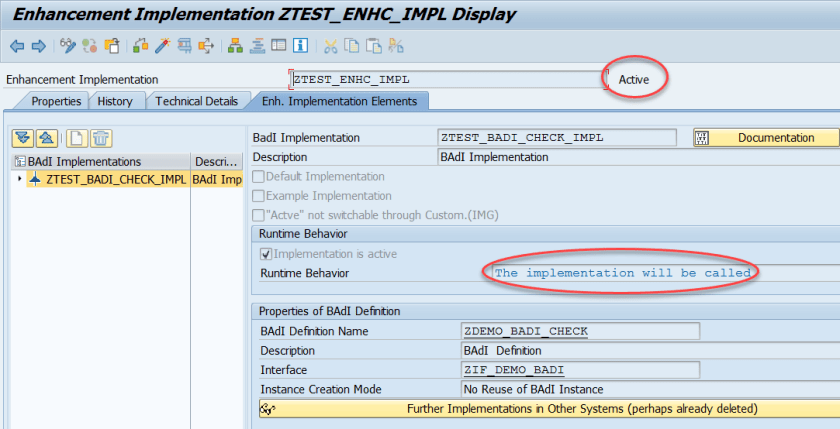Toggle the Example Implementation checkbox
Viewport: 840px width, 429px height.
[258, 195]
